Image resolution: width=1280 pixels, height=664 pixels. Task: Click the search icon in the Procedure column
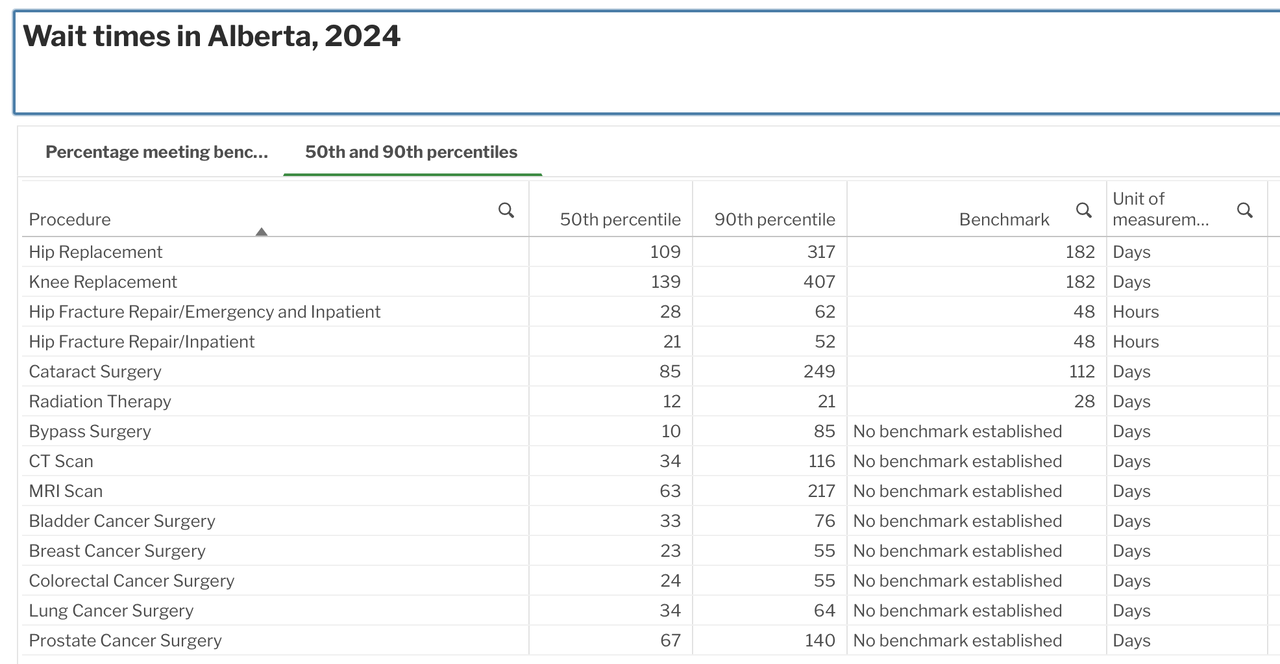(x=506, y=210)
